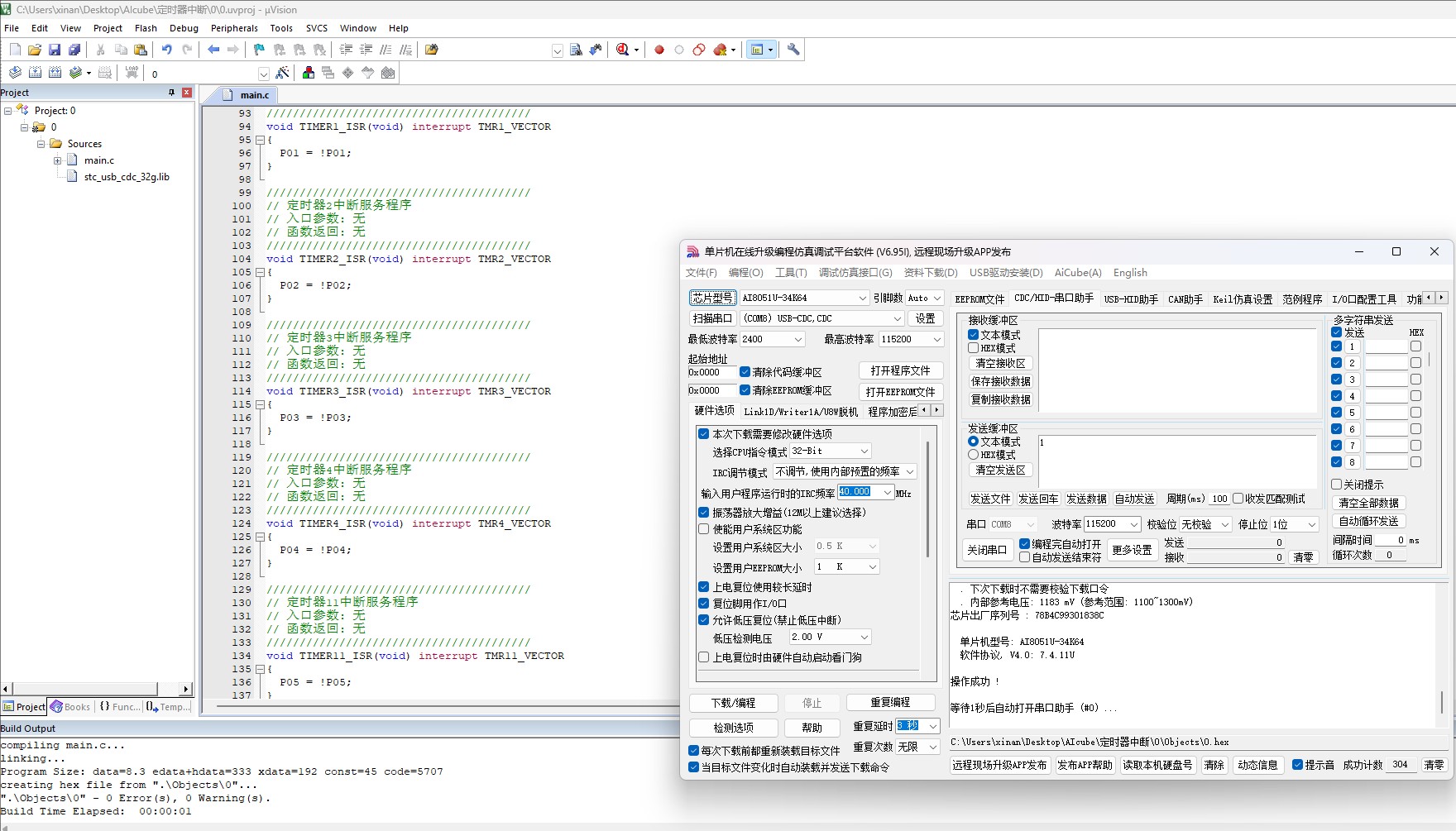Open Manage Run-Time Environment green diamond icon

pos(348,73)
